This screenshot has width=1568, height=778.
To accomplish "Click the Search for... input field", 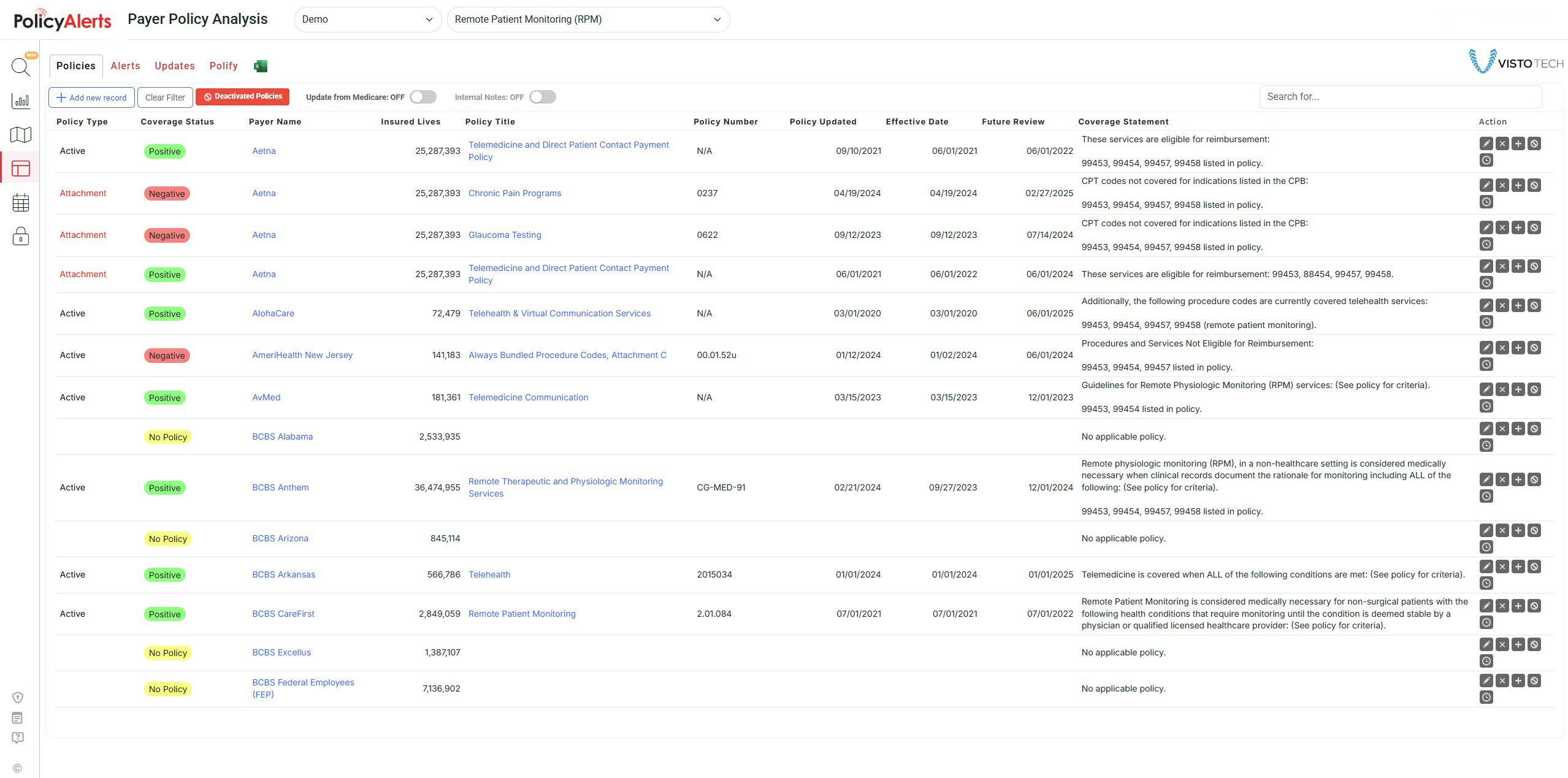I will (x=1400, y=97).
